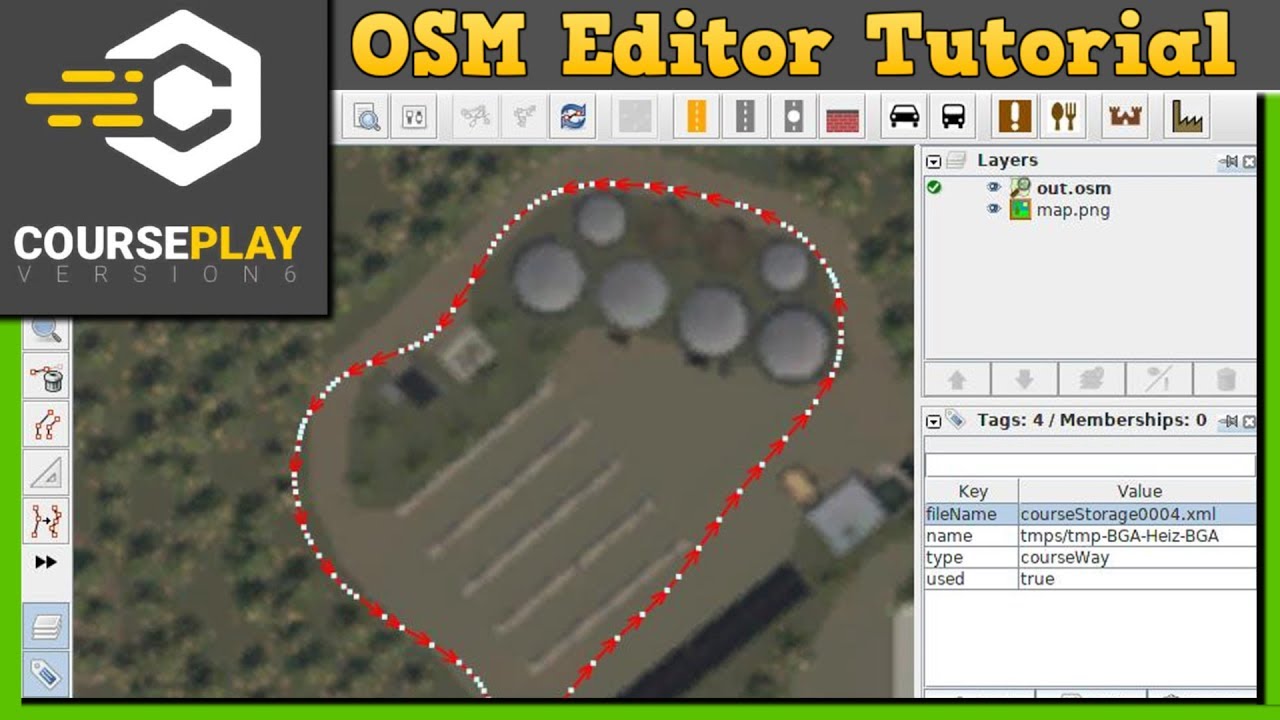Delete layer trash button
1280x720 pixels.
(1225, 380)
